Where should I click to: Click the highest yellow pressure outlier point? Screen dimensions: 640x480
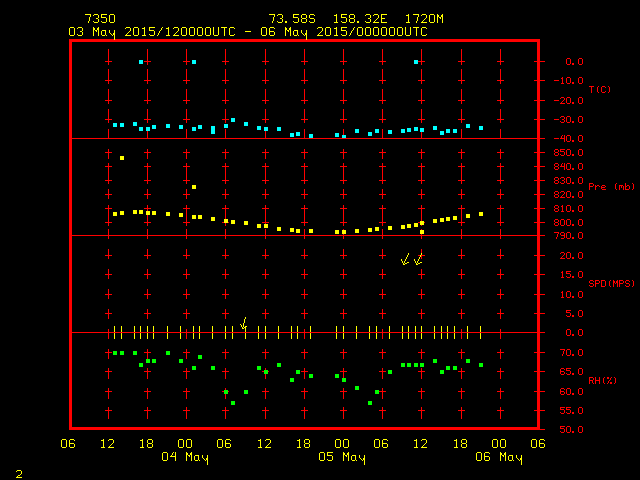point(122,158)
